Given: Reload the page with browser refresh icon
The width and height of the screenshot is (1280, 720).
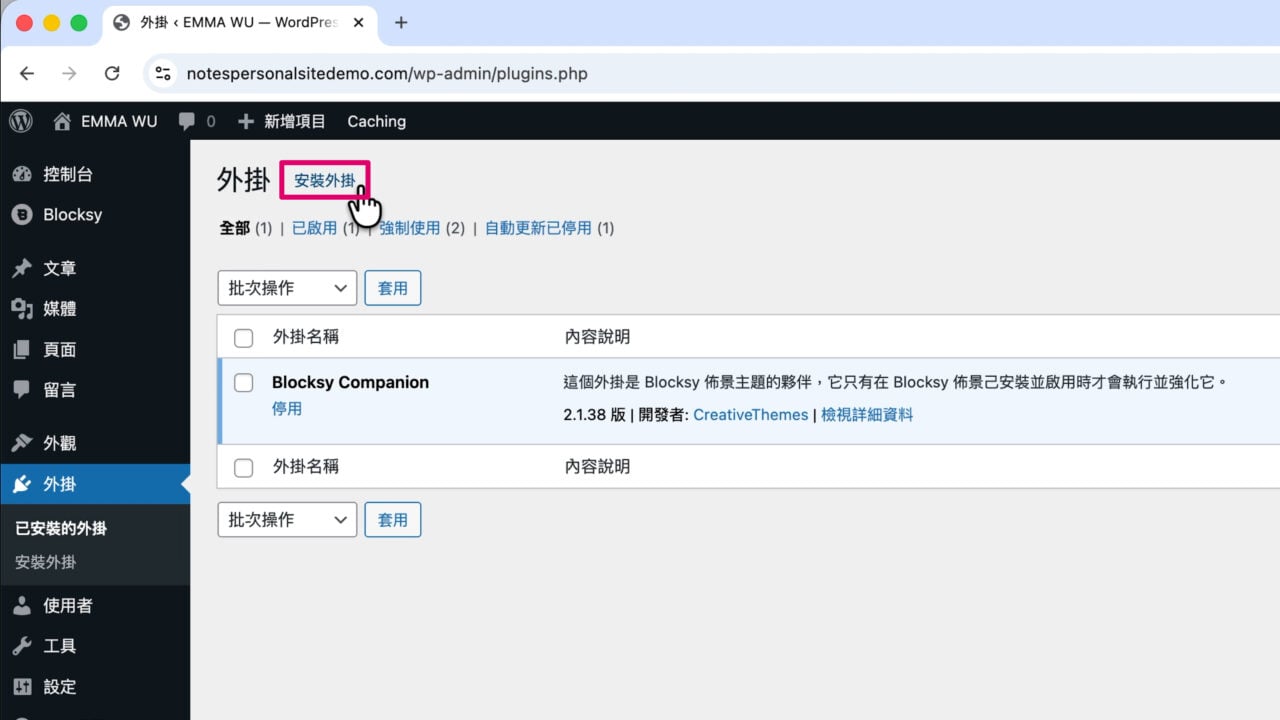Looking at the screenshot, I should click(112, 73).
